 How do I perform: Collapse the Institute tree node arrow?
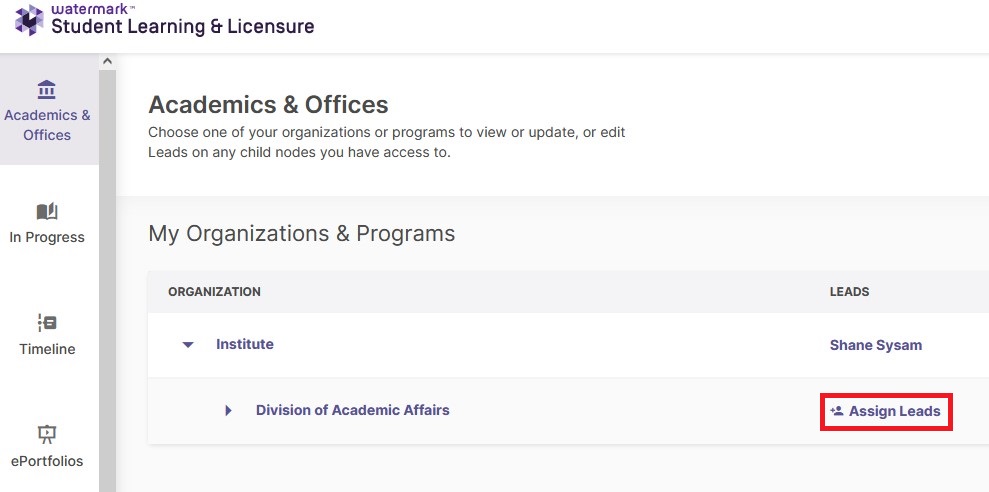click(188, 345)
